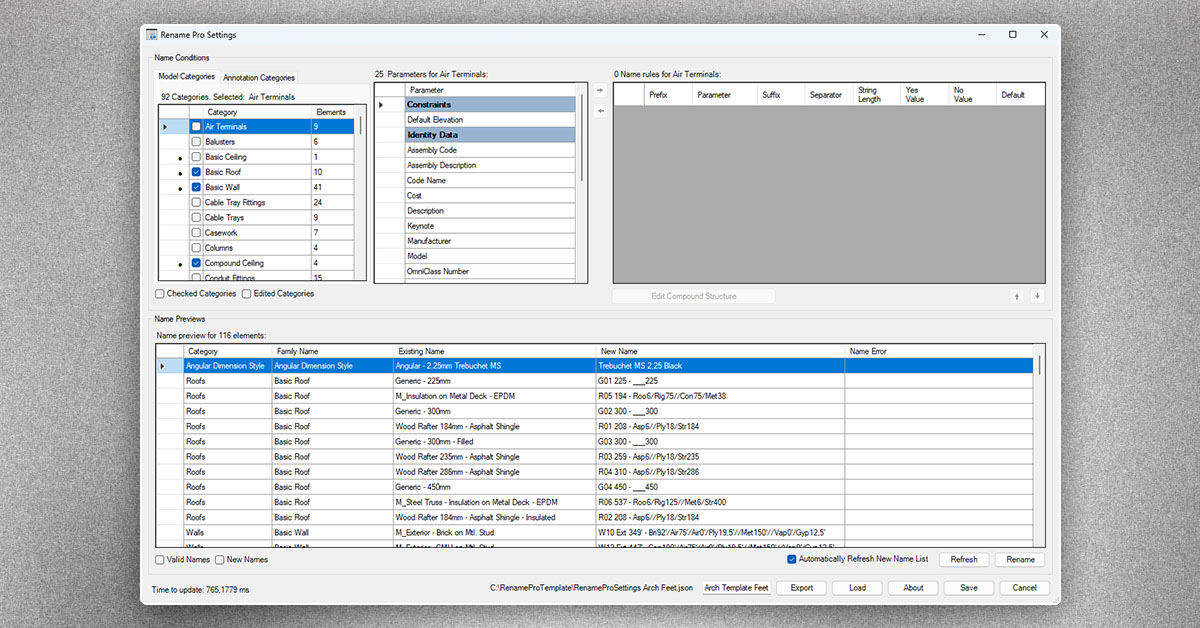Image resolution: width=1200 pixels, height=628 pixels.
Task: Tick the Casework category checkbox
Action: (x=196, y=233)
